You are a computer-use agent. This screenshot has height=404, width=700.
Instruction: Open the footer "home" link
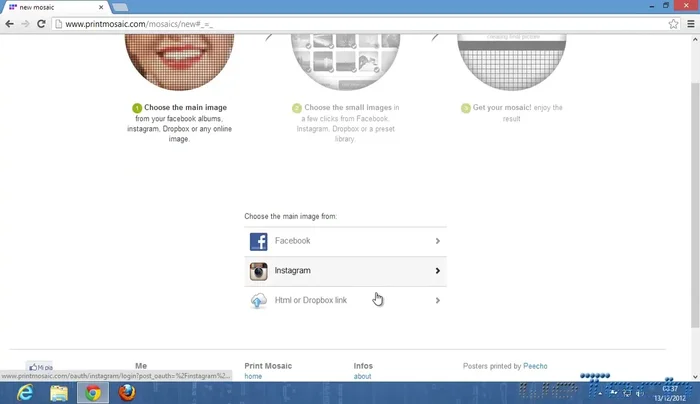pyautogui.click(x=253, y=377)
